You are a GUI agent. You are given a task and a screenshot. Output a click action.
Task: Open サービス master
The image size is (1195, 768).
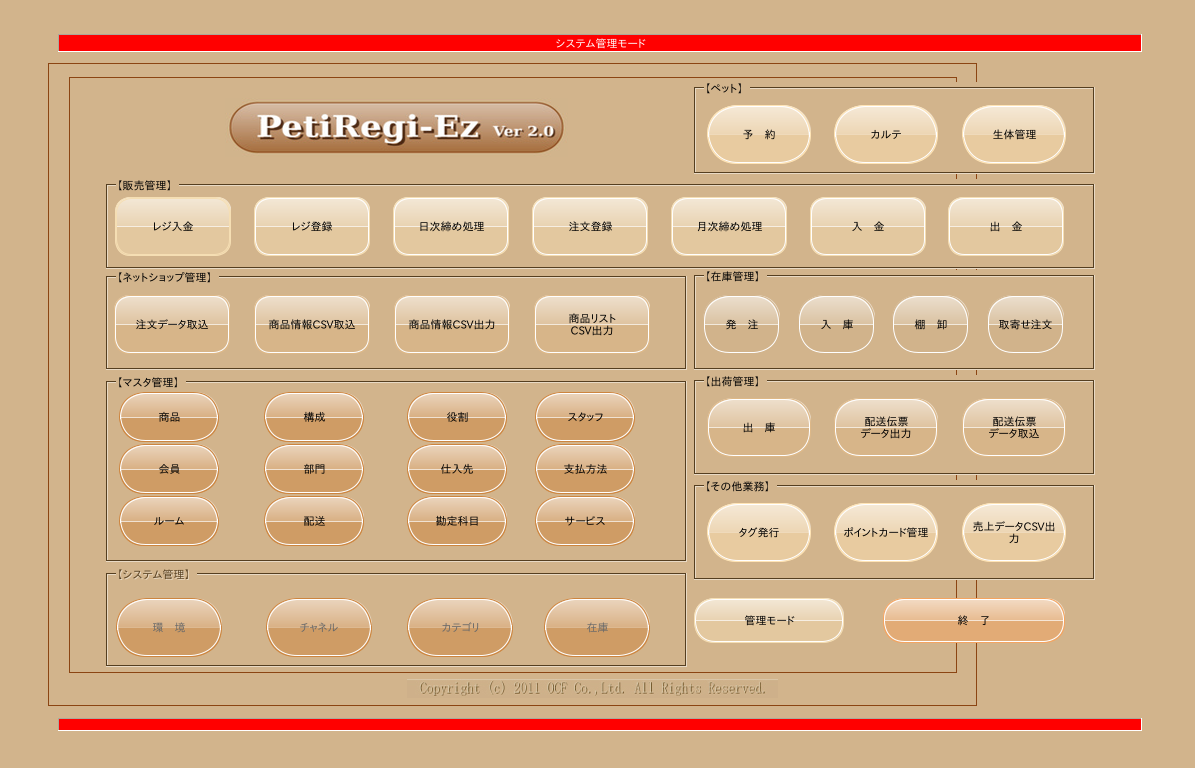point(585,521)
